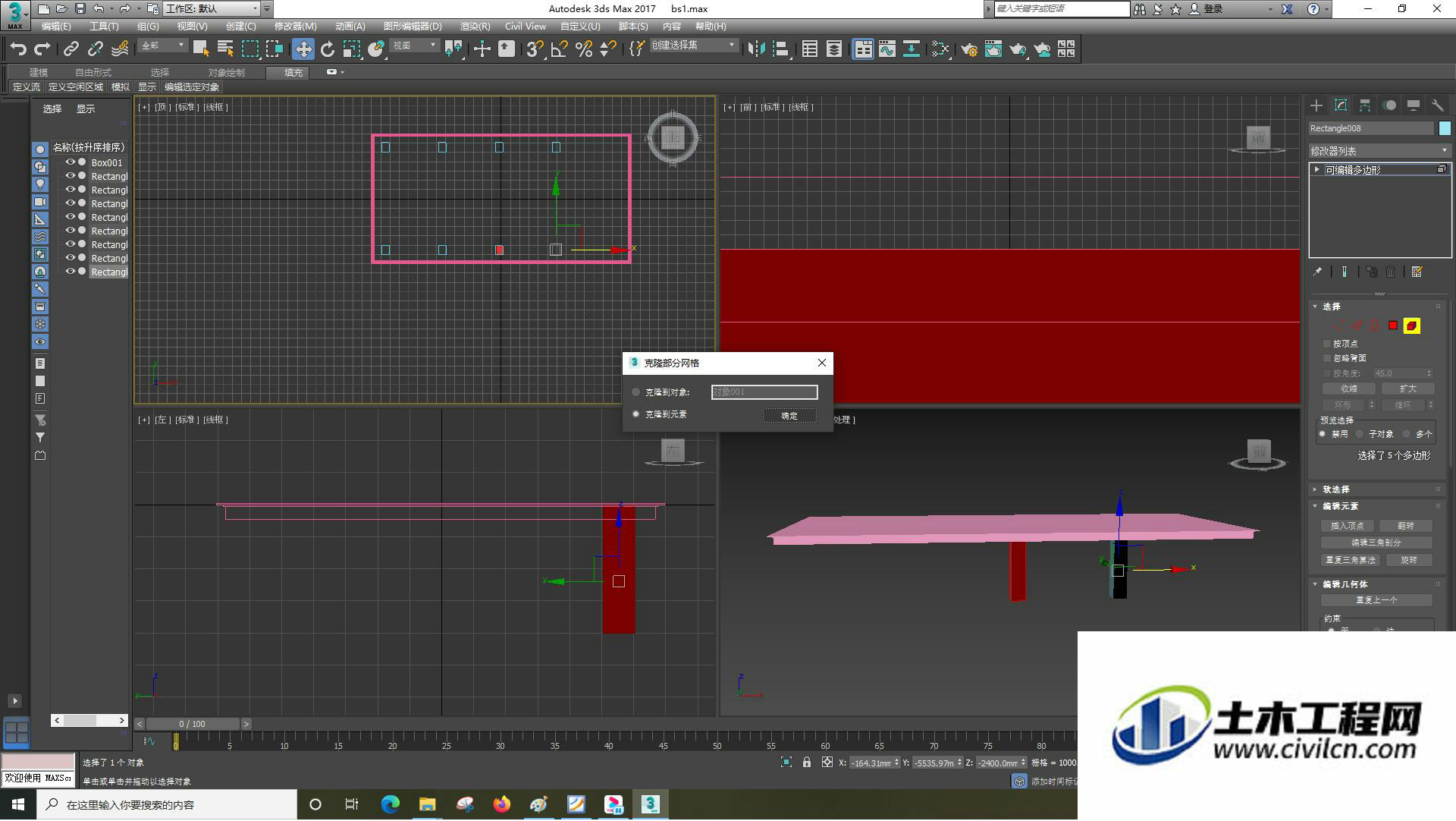1456x821 pixels.
Task: Open the 渲染(R) menu
Action: [x=475, y=27]
